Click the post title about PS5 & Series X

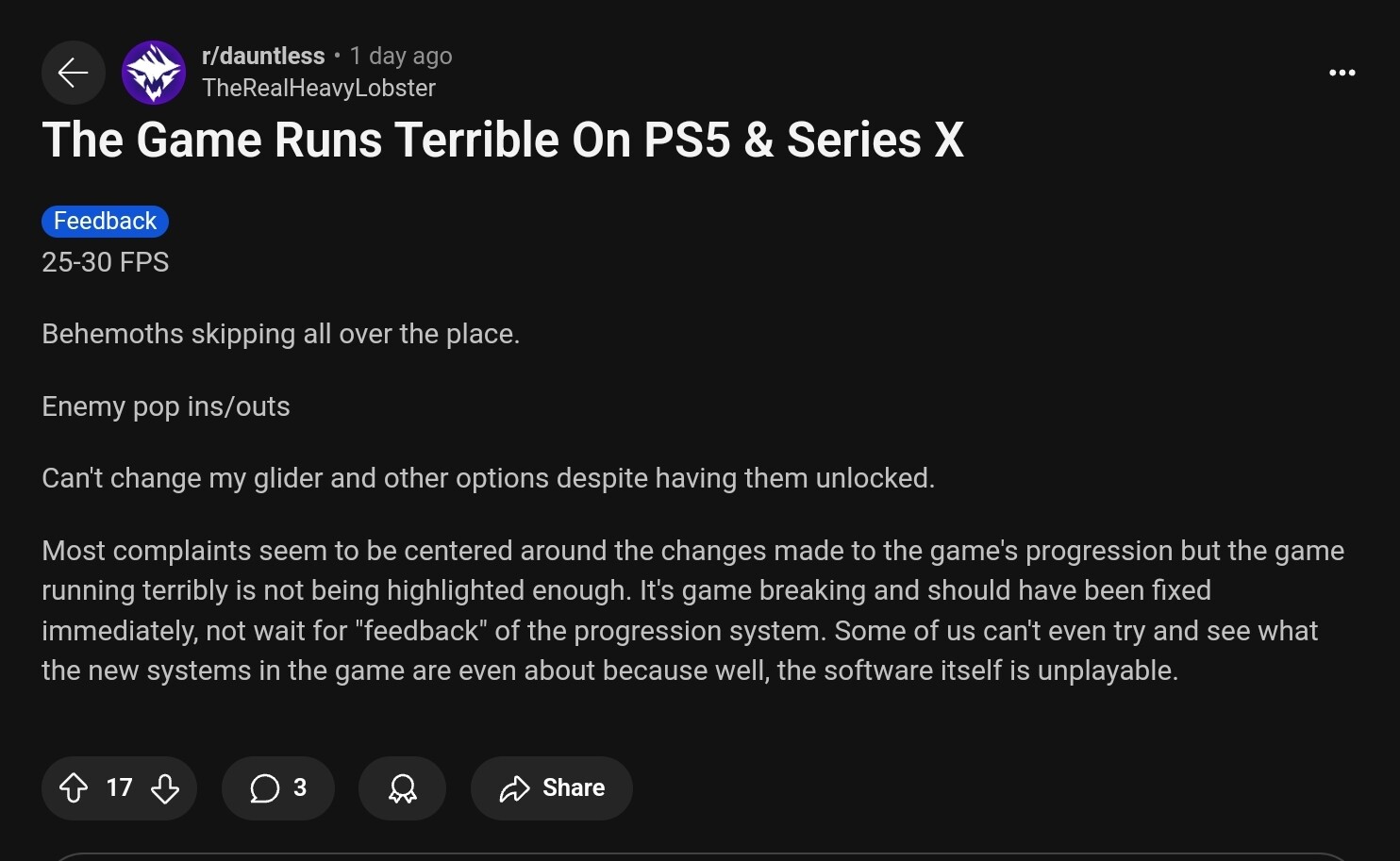[x=503, y=141]
